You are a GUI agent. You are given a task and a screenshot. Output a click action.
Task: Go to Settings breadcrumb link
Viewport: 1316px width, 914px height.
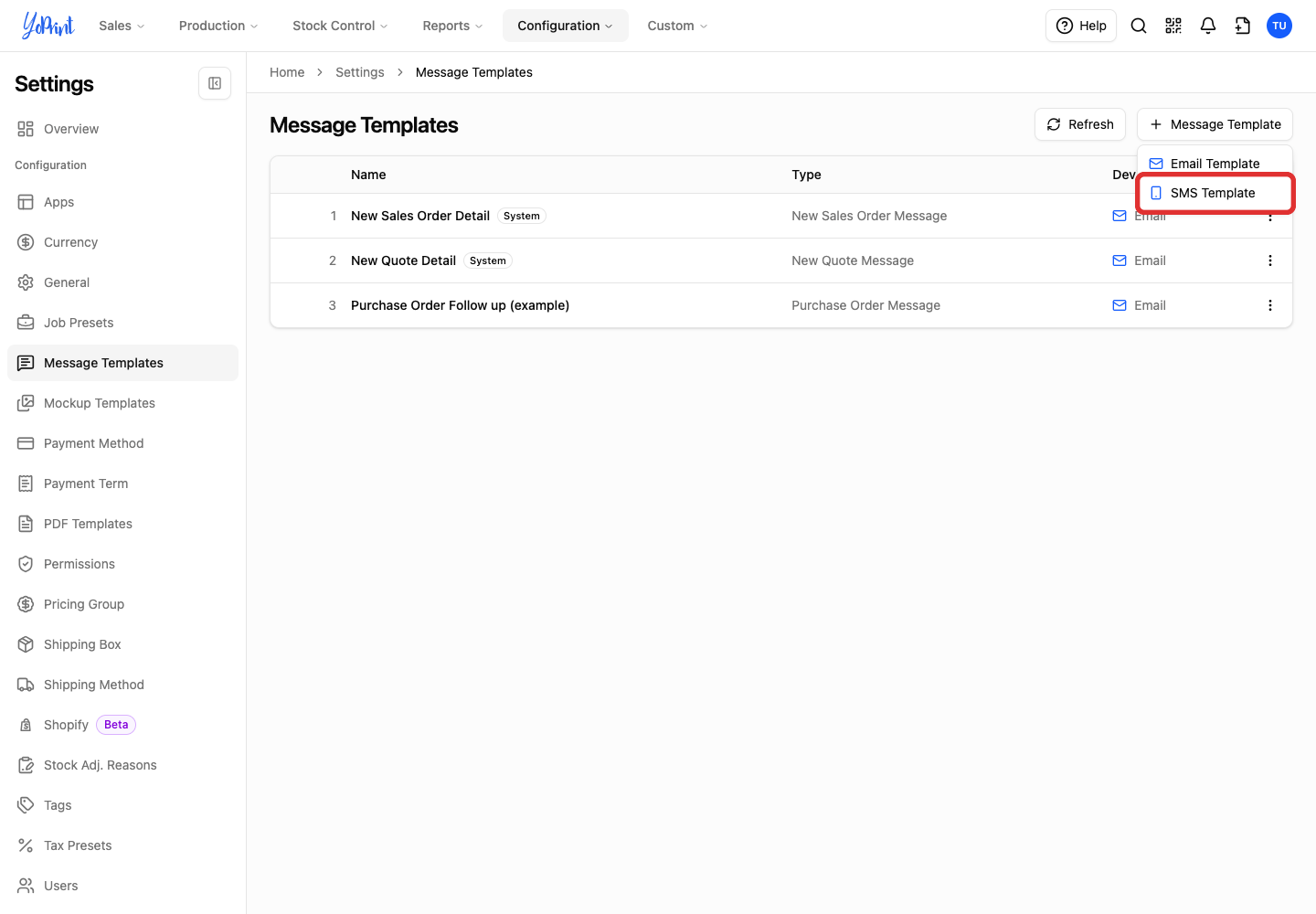point(360,72)
